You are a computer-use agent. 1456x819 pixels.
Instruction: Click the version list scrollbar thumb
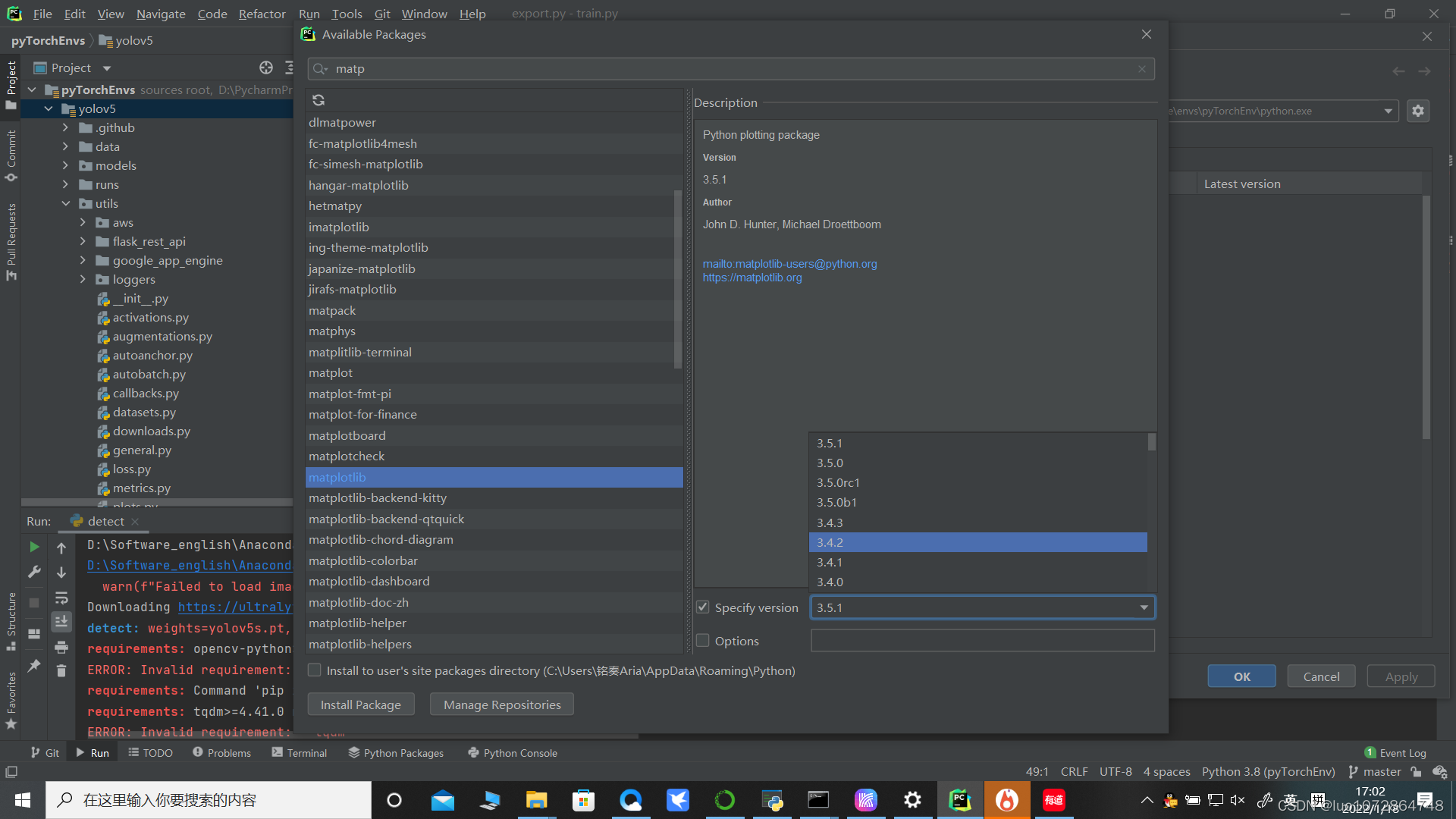click(1151, 442)
